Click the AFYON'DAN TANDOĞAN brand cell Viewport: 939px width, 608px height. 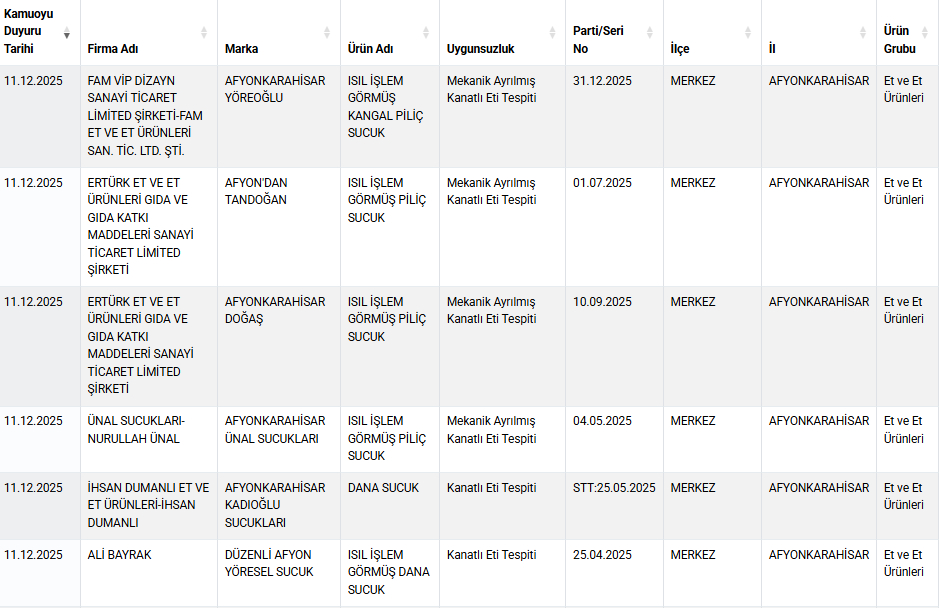tap(256, 191)
